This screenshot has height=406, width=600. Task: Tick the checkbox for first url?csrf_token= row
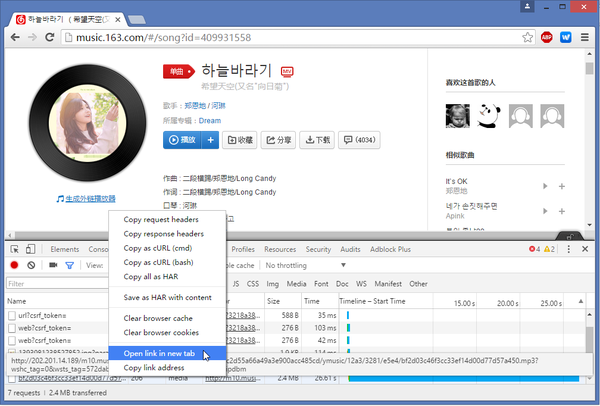tap(12, 316)
